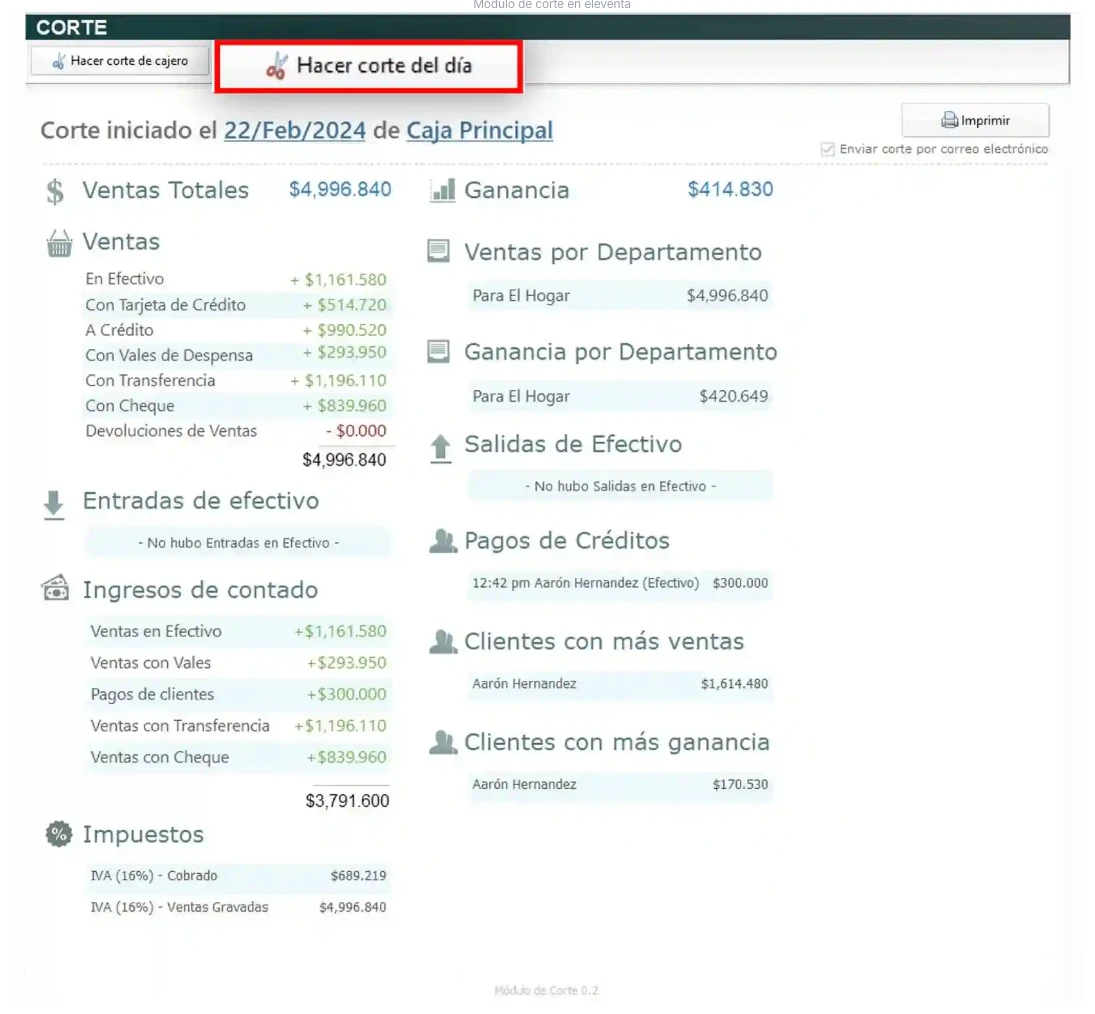Click the Ventas Totales amount $4,996.840
The width and height of the screenshot is (1095, 1014).
pos(340,189)
